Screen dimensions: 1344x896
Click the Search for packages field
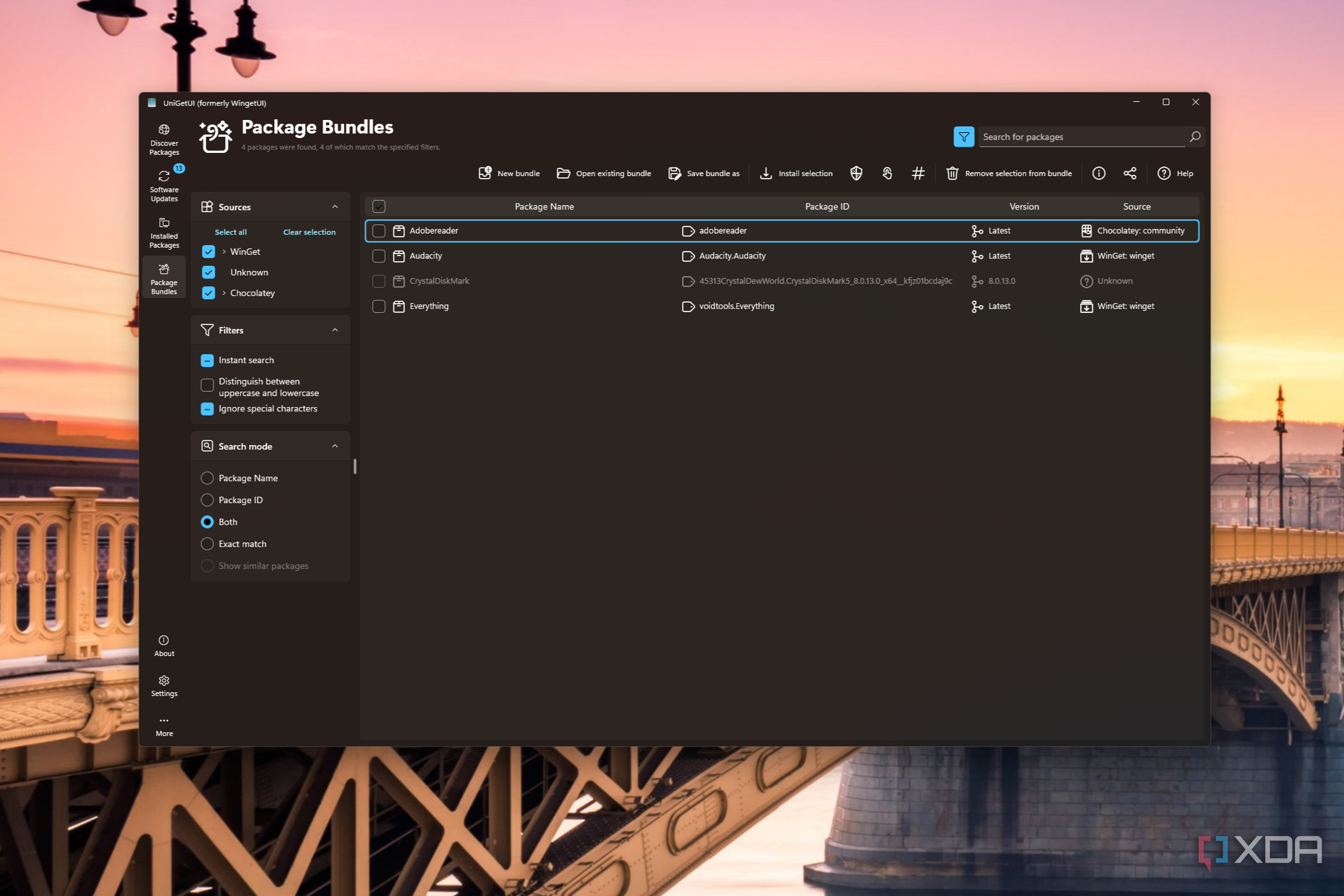tap(1083, 137)
